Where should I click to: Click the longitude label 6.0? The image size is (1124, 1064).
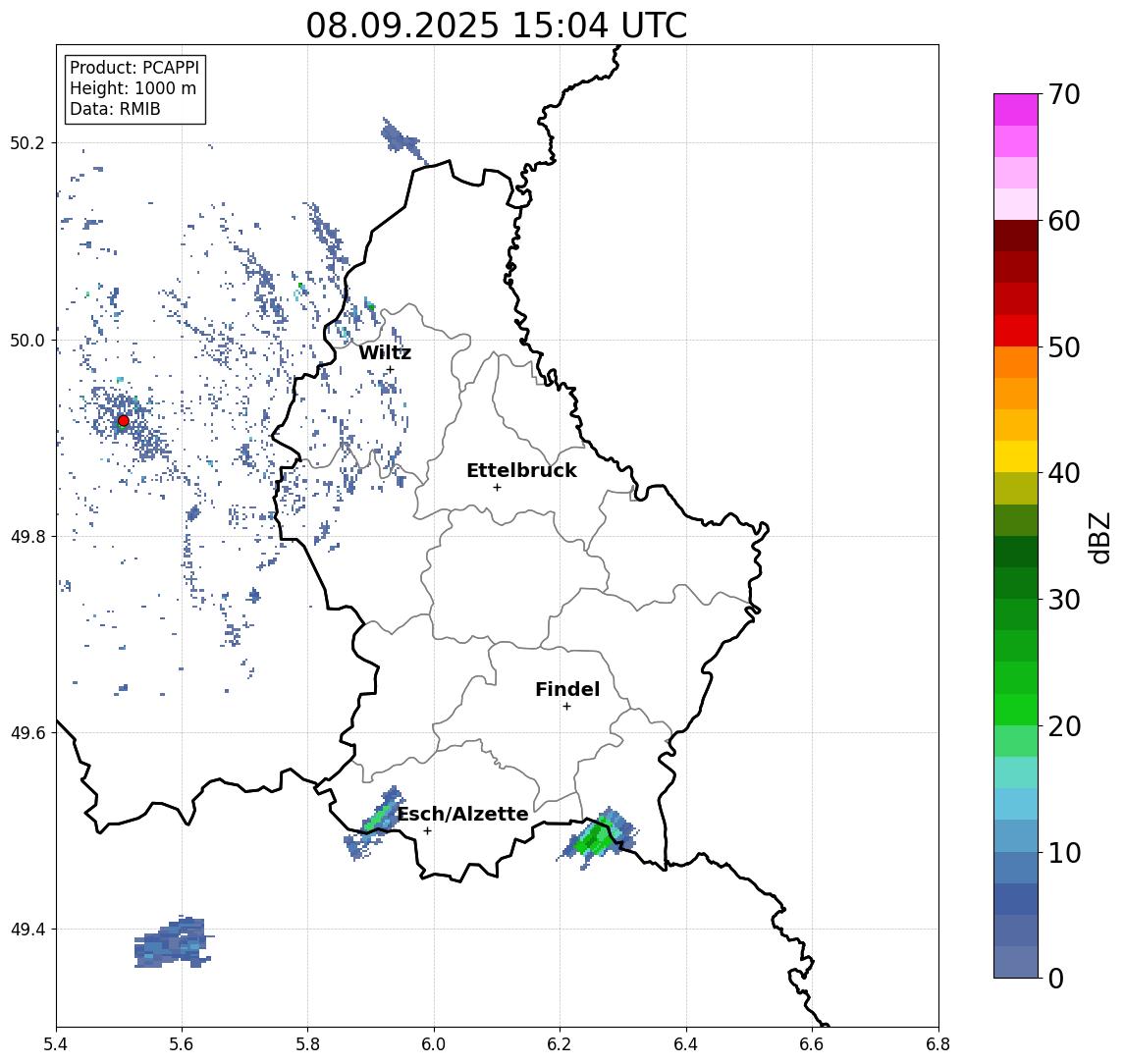click(x=434, y=1044)
